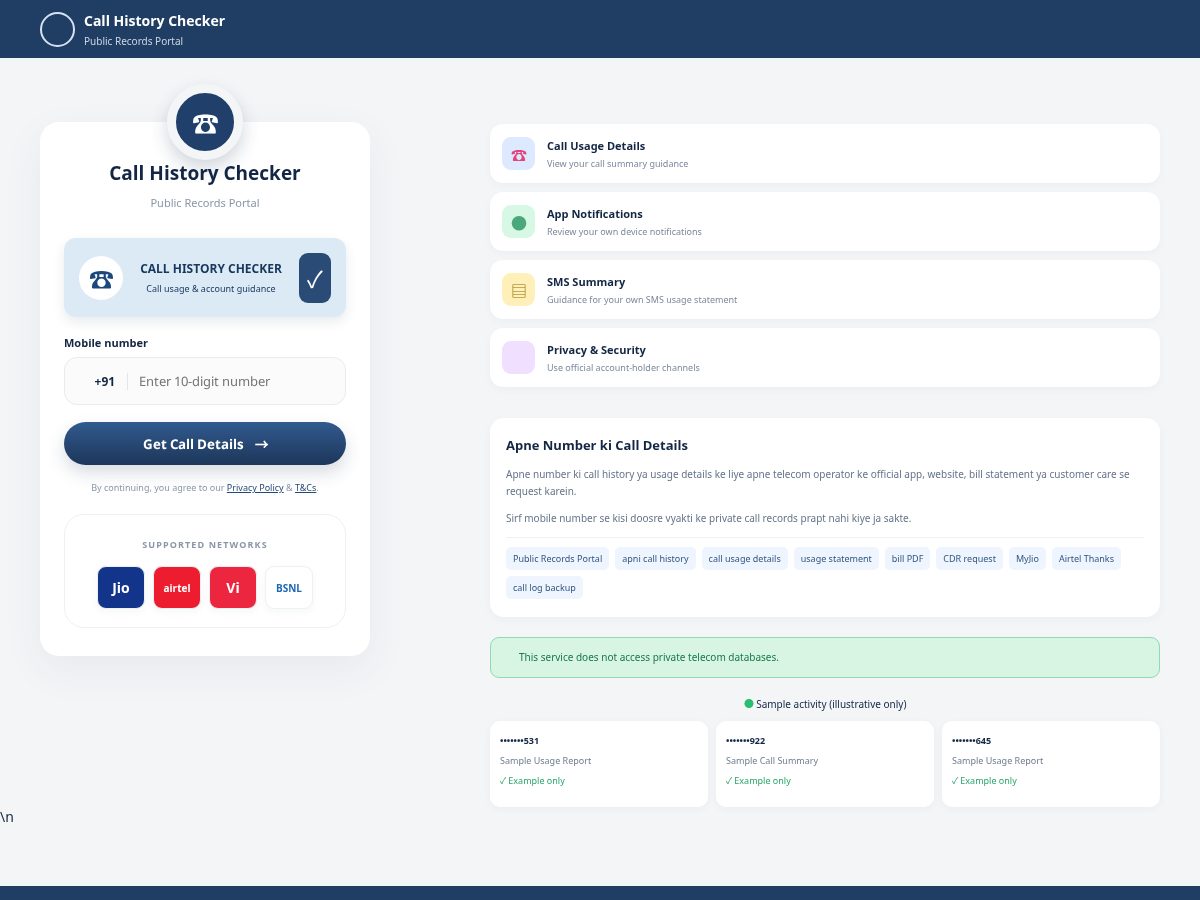Viewport: 1200px width, 900px height.
Task: Click the Mobile number label
Action: pyautogui.click(x=106, y=343)
